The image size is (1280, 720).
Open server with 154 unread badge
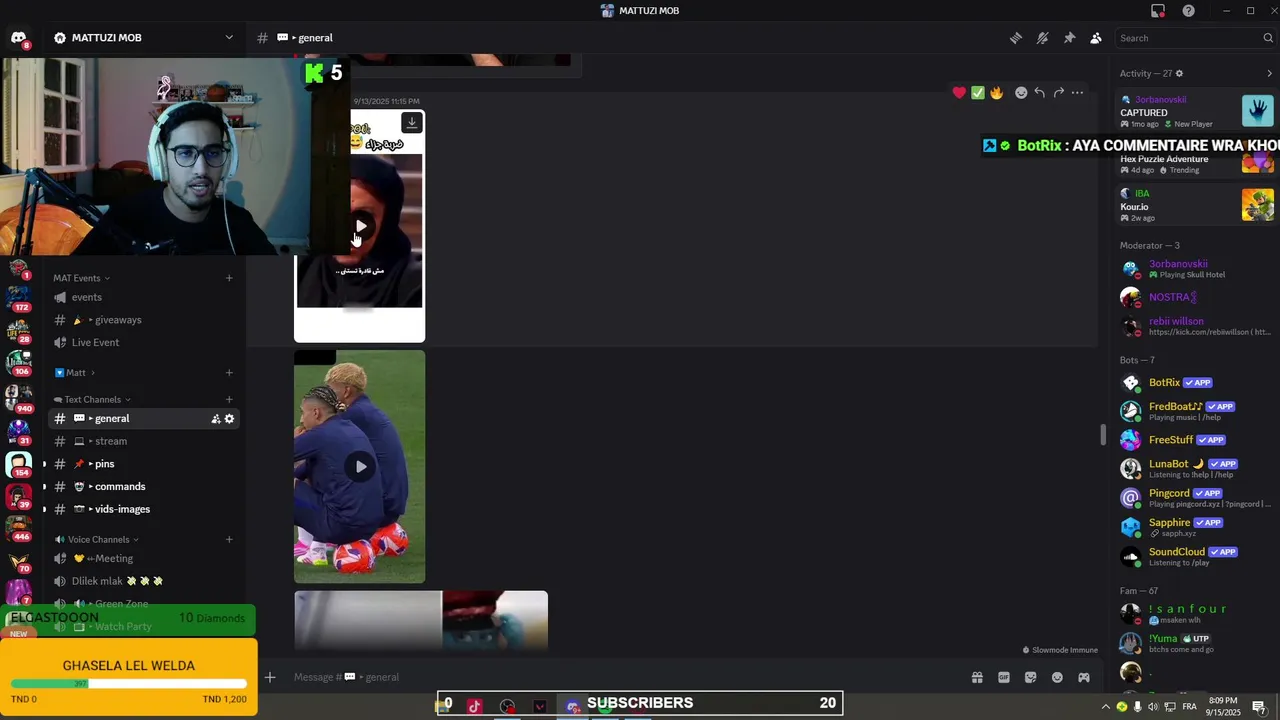tap(18, 464)
